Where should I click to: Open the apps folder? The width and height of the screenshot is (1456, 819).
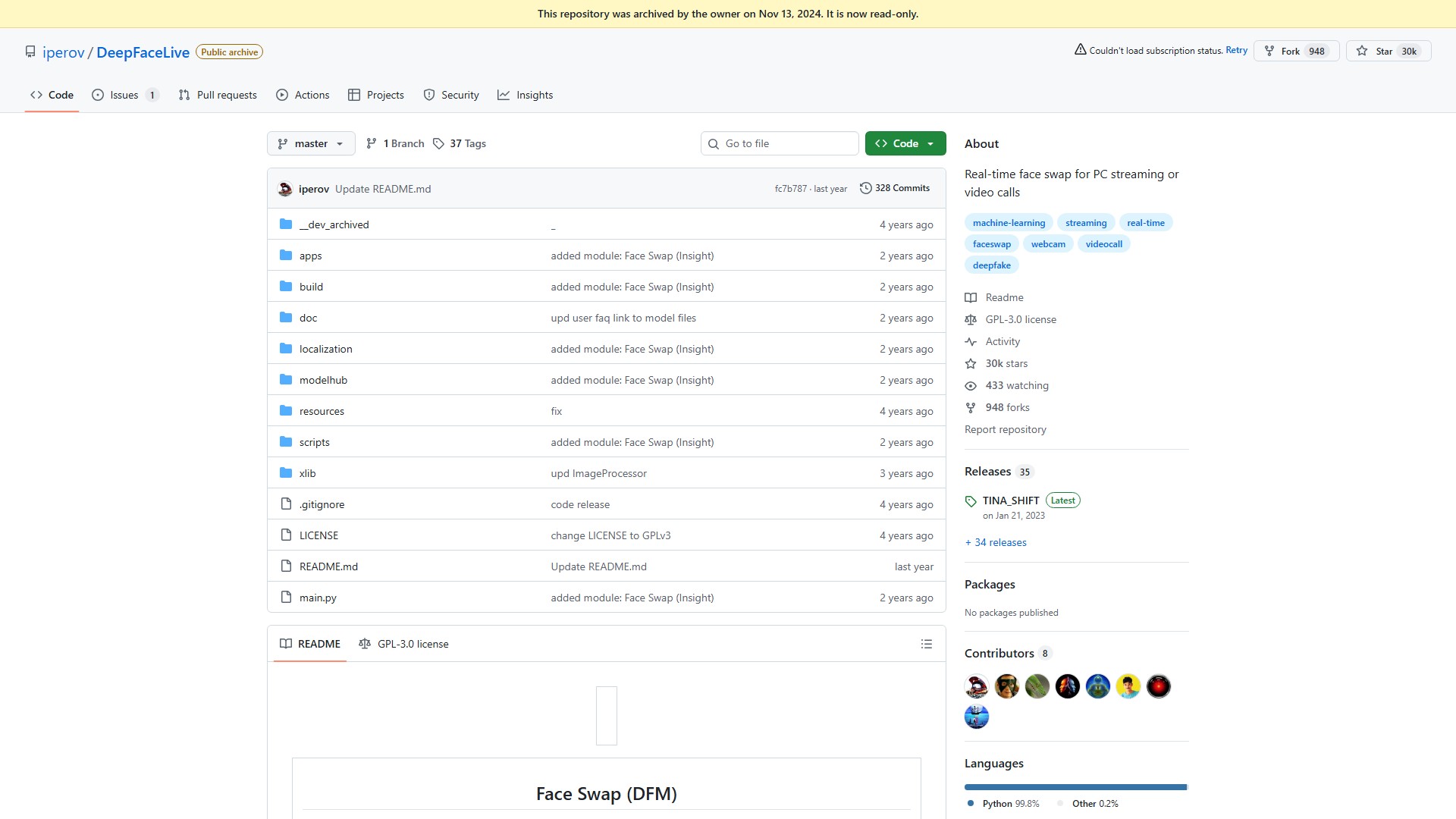(310, 256)
